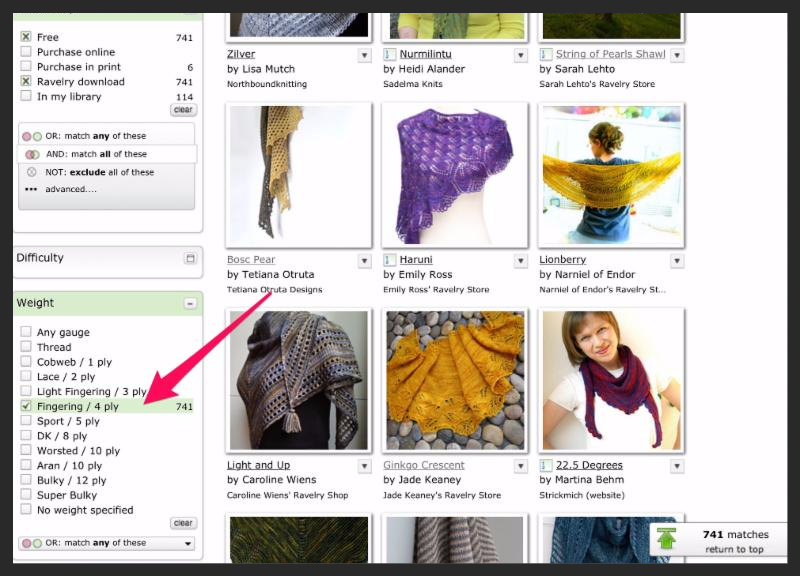
Task: Click the download icon beside Nurmilintu
Action: coord(390,55)
